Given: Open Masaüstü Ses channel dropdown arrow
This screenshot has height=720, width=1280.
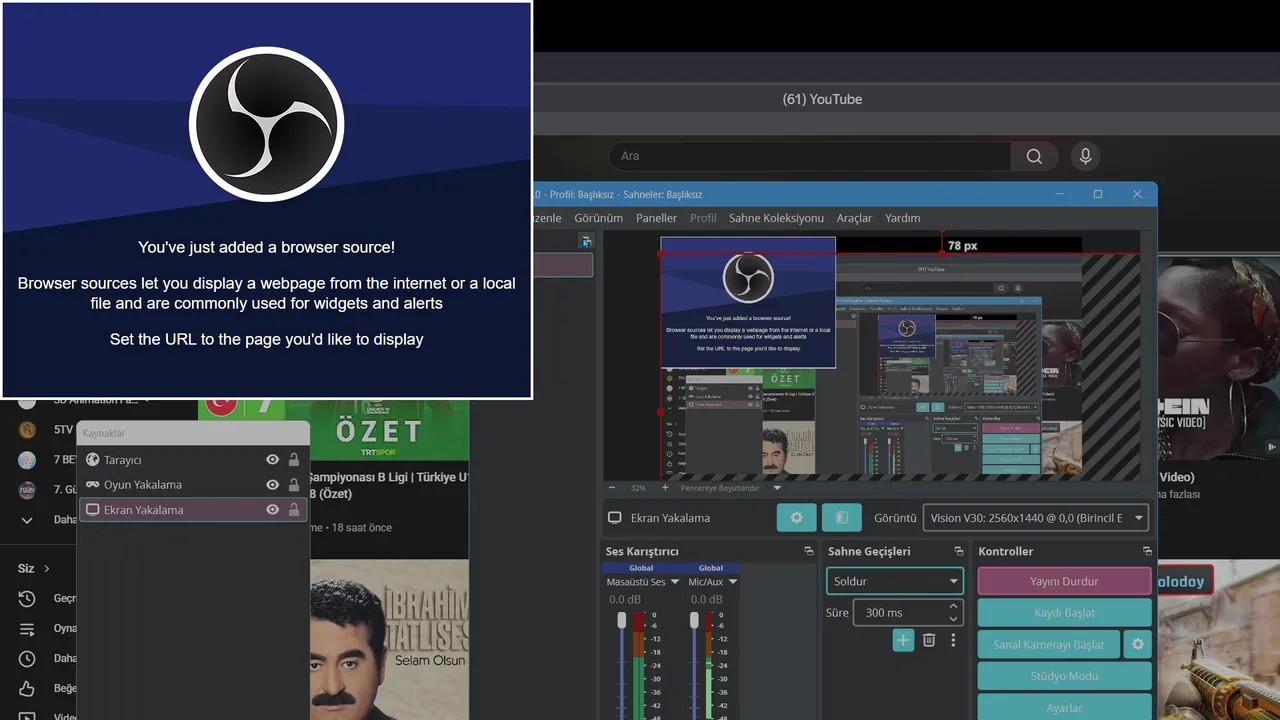Looking at the screenshot, I should 675,582.
